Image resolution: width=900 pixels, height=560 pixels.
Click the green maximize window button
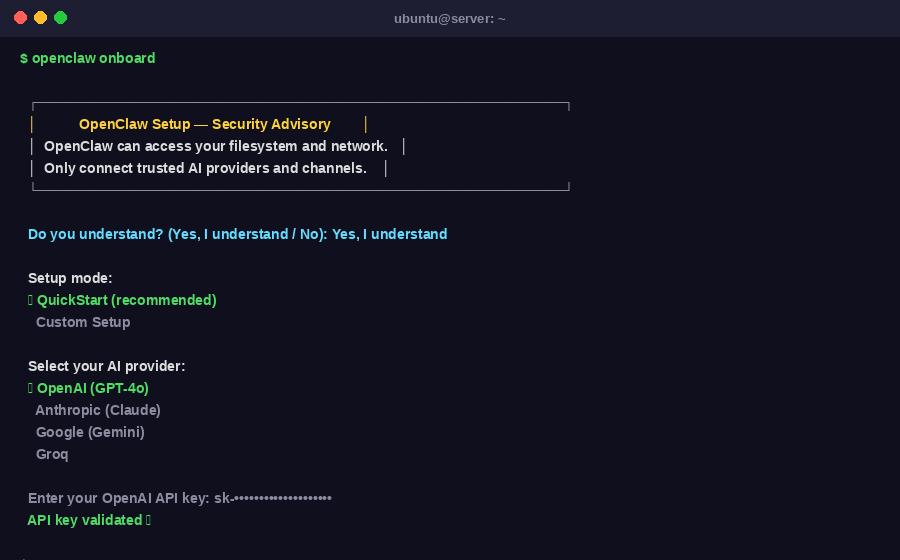click(x=60, y=18)
